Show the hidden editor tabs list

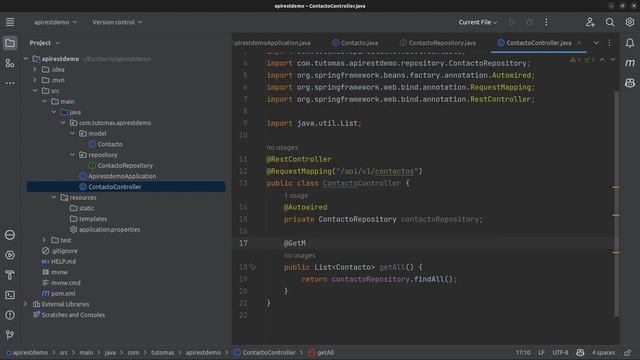pyautogui.click(x=596, y=43)
